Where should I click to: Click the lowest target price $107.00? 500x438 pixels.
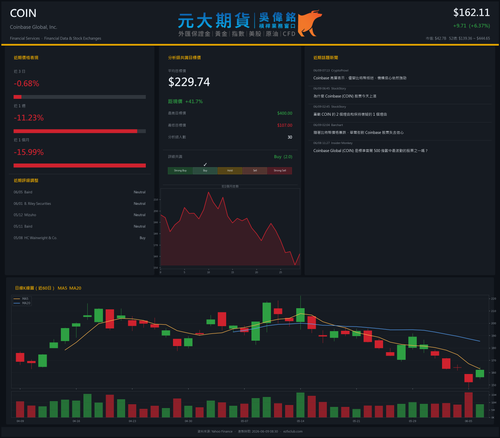tap(285, 125)
